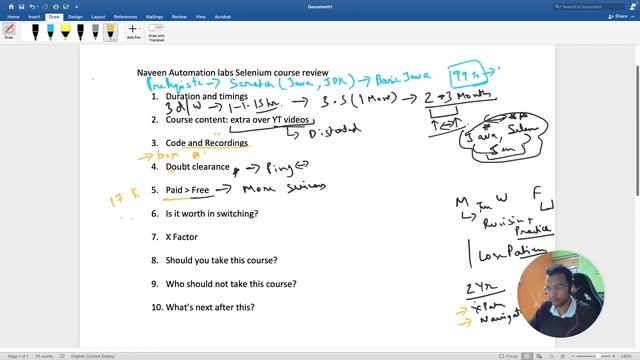Open the Home ribbon tab
Viewport: 640px width, 360px height.
(x=13, y=17)
